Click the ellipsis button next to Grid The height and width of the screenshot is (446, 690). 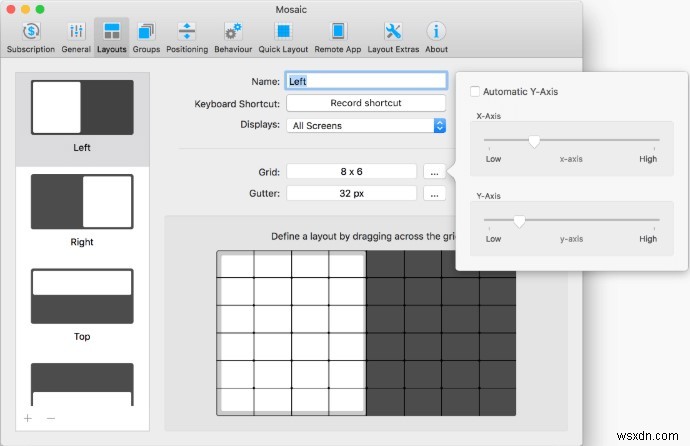click(432, 172)
